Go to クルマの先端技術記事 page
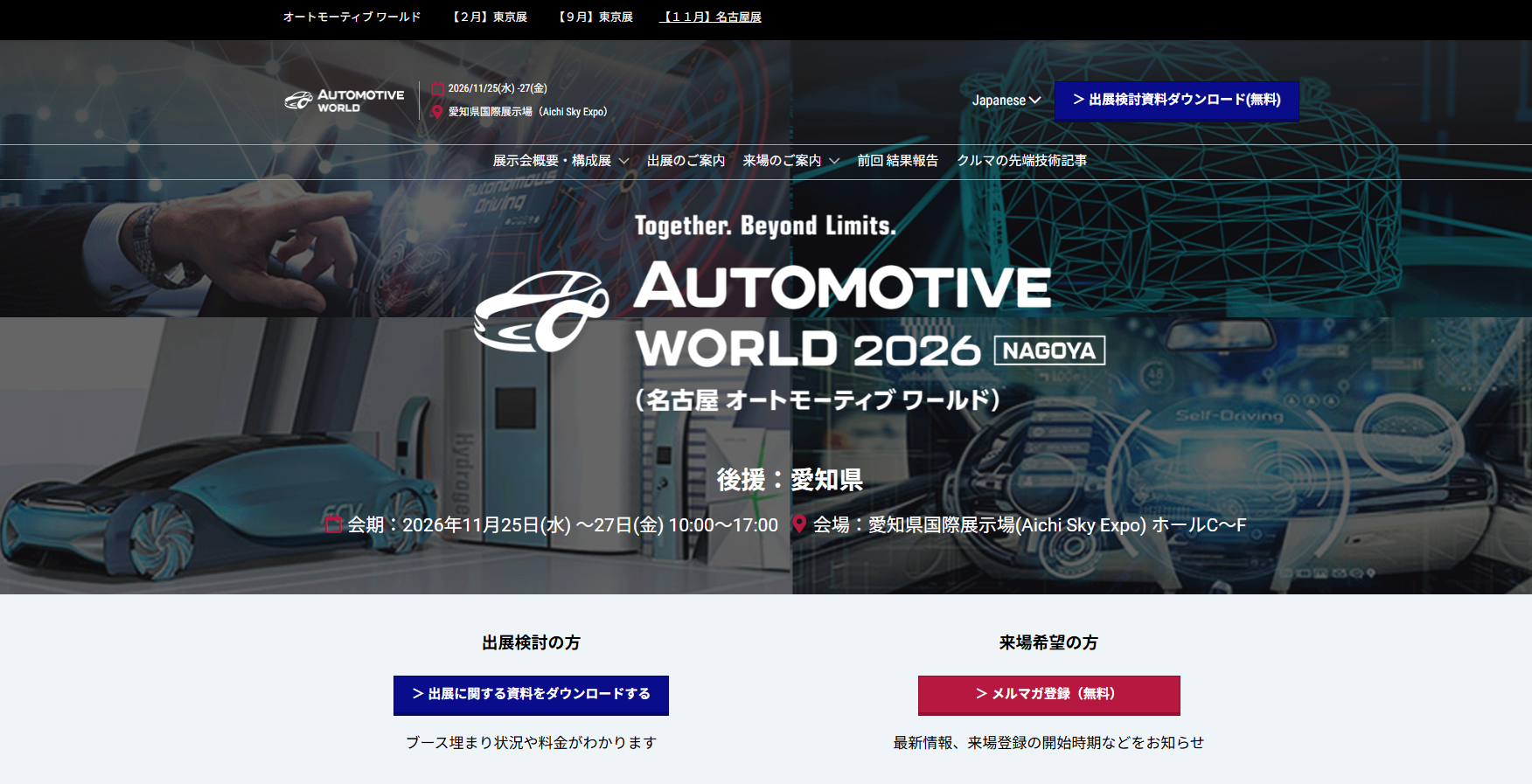The image size is (1532, 784). pos(1021,161)
